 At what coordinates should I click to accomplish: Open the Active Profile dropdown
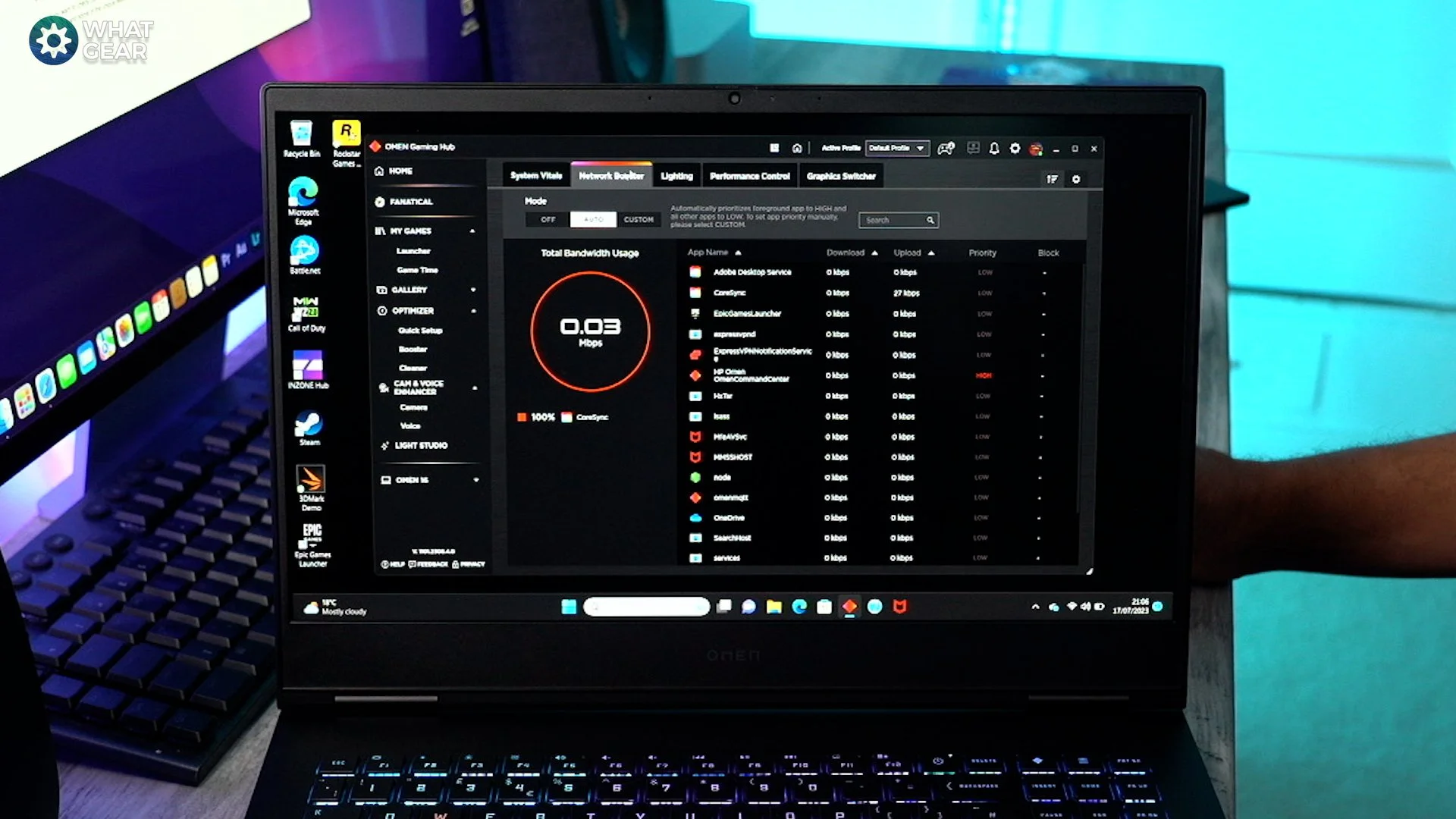897,148
